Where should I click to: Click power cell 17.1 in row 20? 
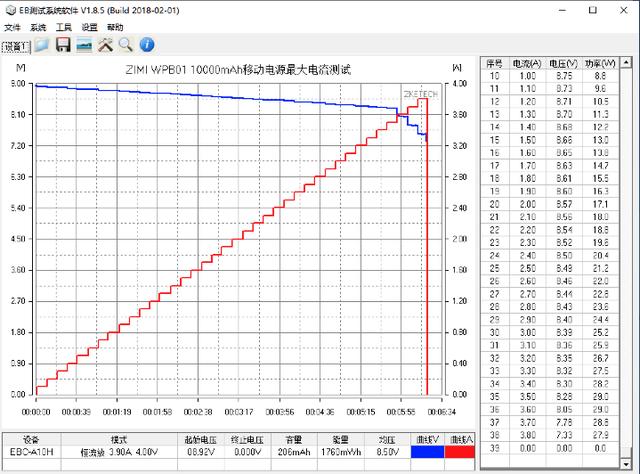coord(600,204)
